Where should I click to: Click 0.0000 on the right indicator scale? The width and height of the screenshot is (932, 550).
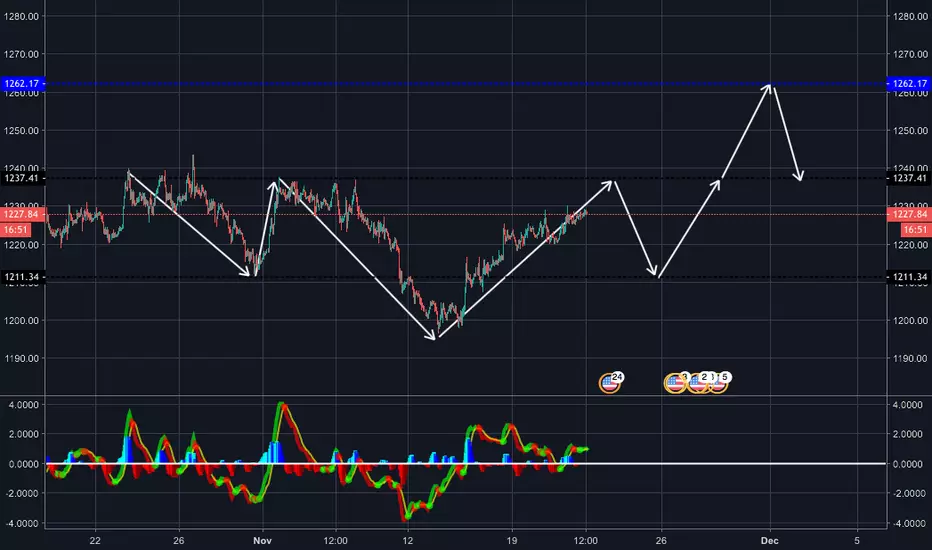908,464
